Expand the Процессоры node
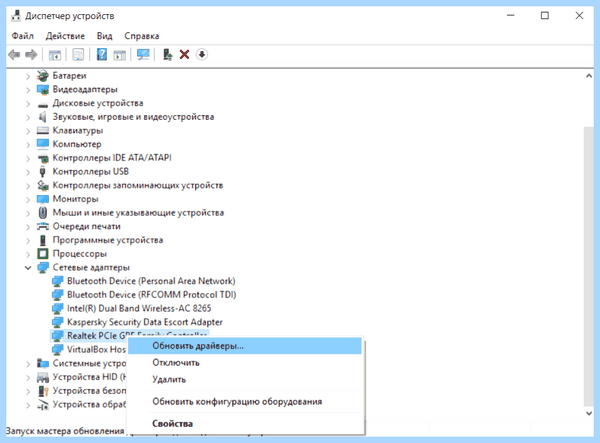The height and width of the screenshot is (443, 600). (28, 254)
